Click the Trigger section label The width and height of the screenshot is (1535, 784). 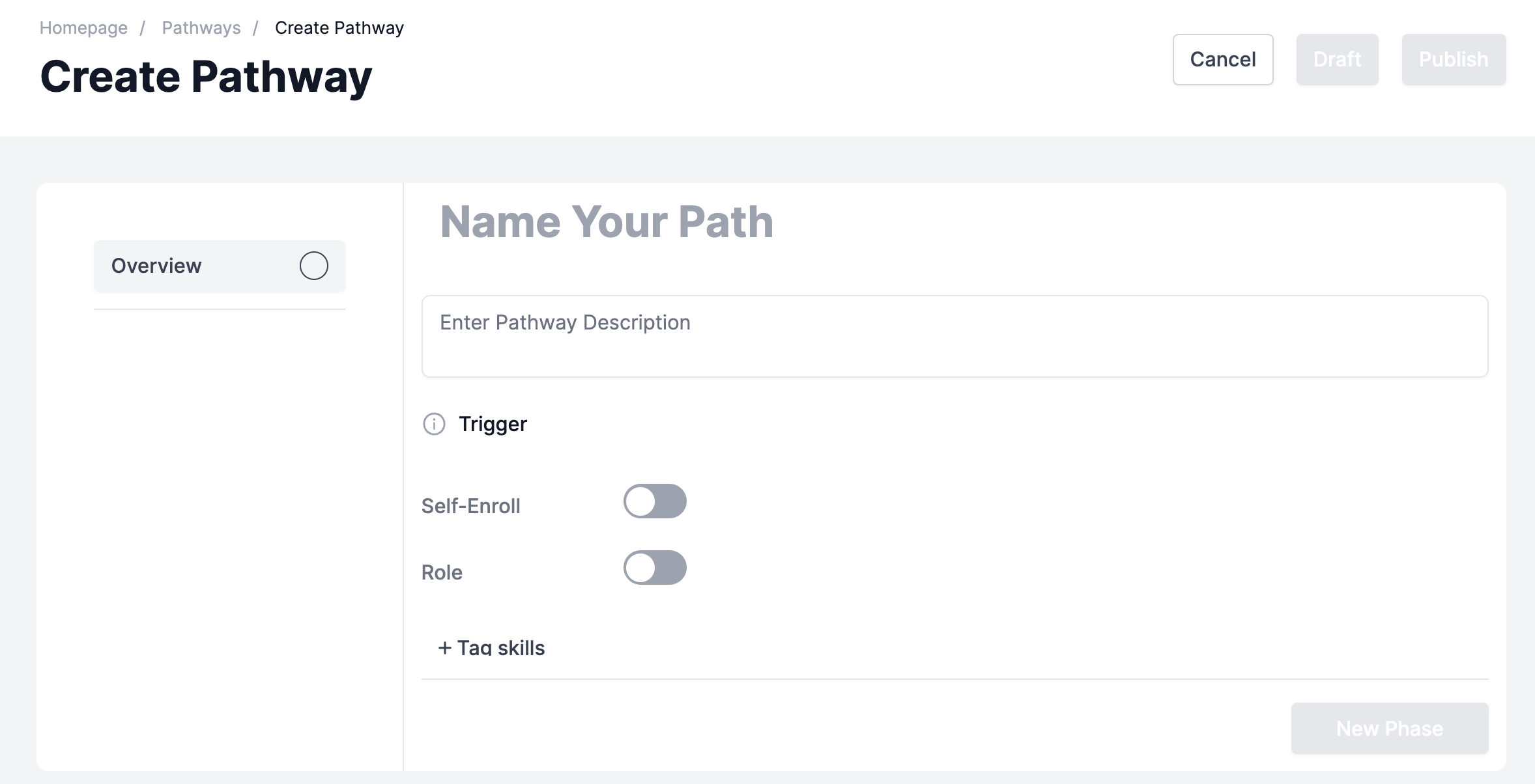[x=493, y=424]
